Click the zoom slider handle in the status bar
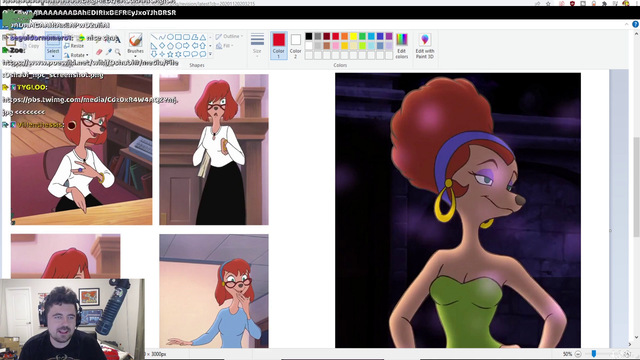This screenshot has width=640, height=360. tap(594, 354)
